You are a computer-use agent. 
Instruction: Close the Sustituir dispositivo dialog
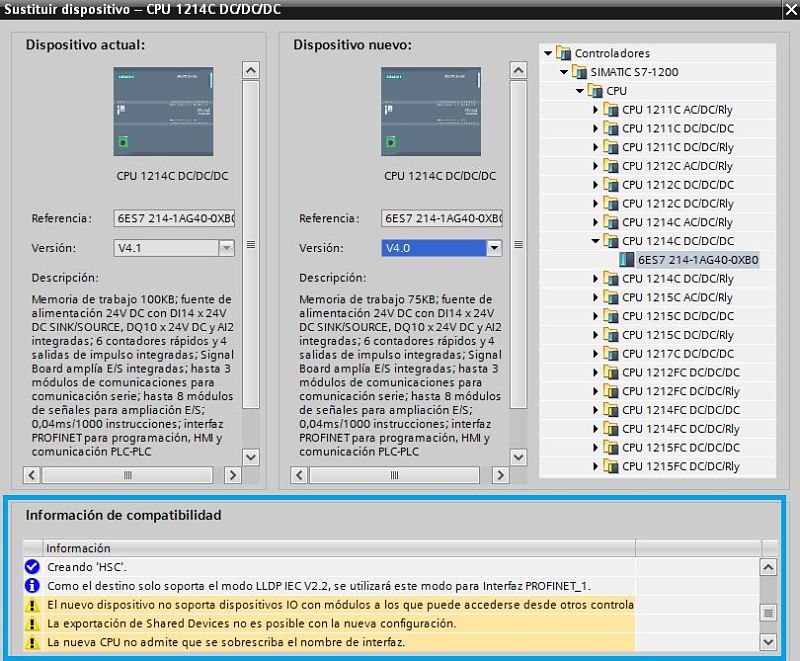[791, 10]
